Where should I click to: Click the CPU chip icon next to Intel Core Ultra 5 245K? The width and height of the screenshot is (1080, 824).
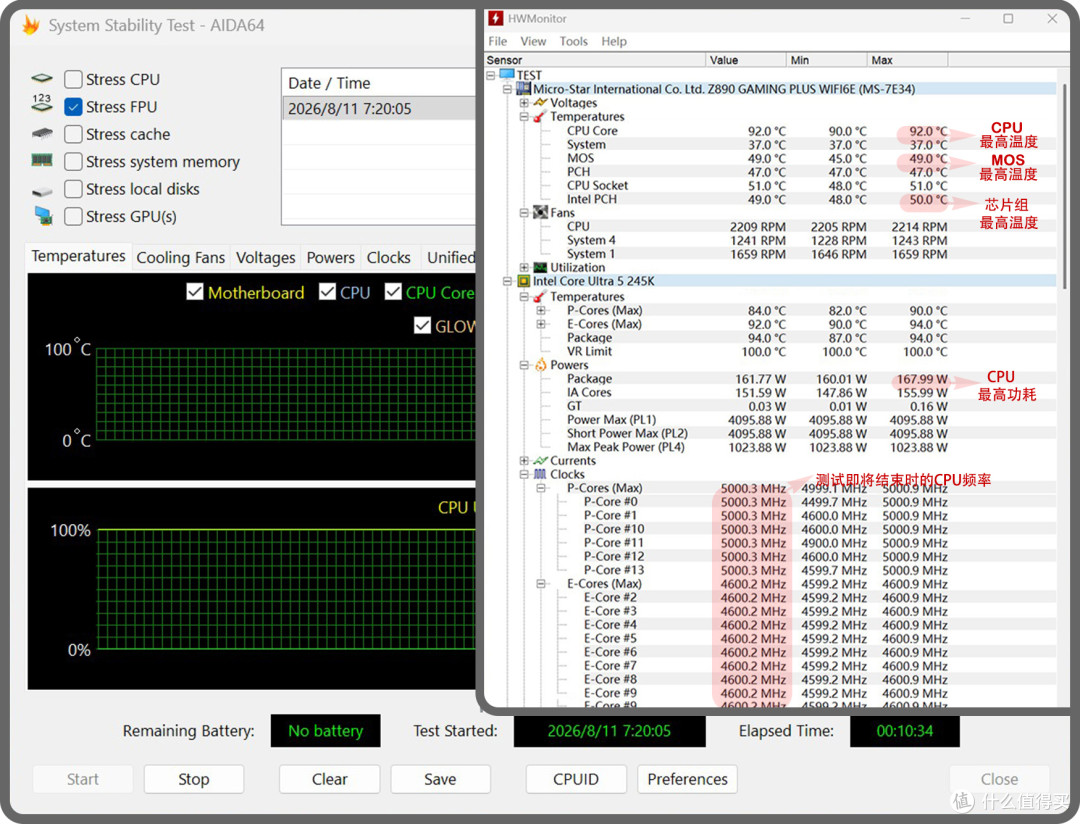click(523, 281)
